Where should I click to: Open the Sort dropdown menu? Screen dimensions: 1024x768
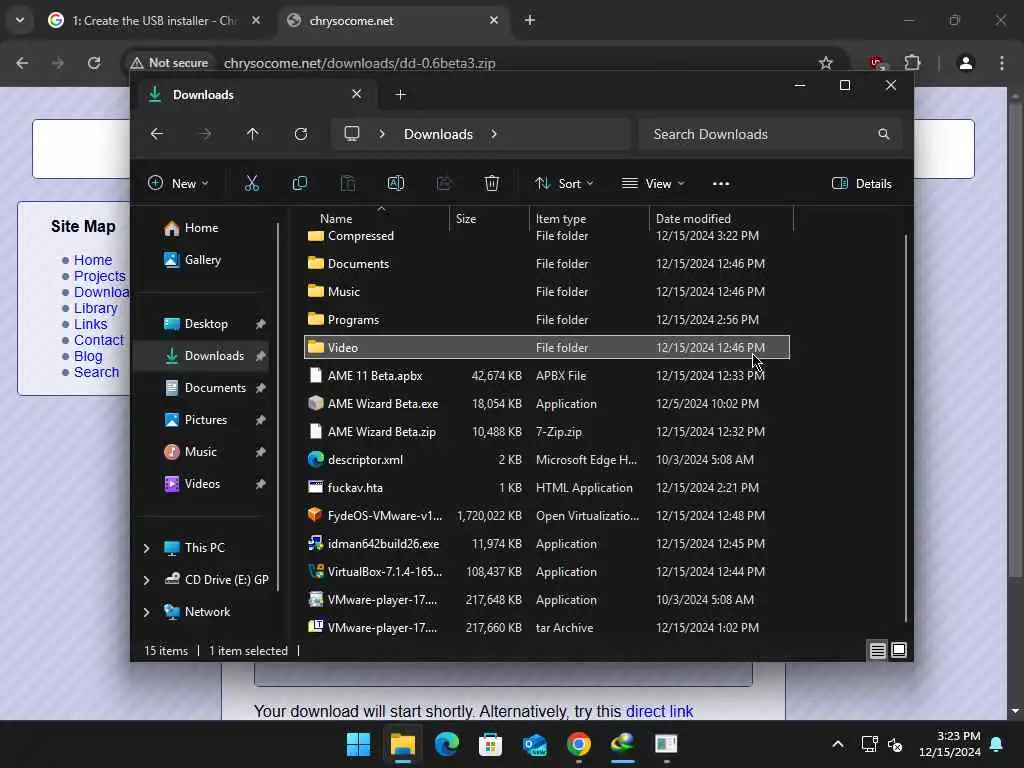click(564, 184)
